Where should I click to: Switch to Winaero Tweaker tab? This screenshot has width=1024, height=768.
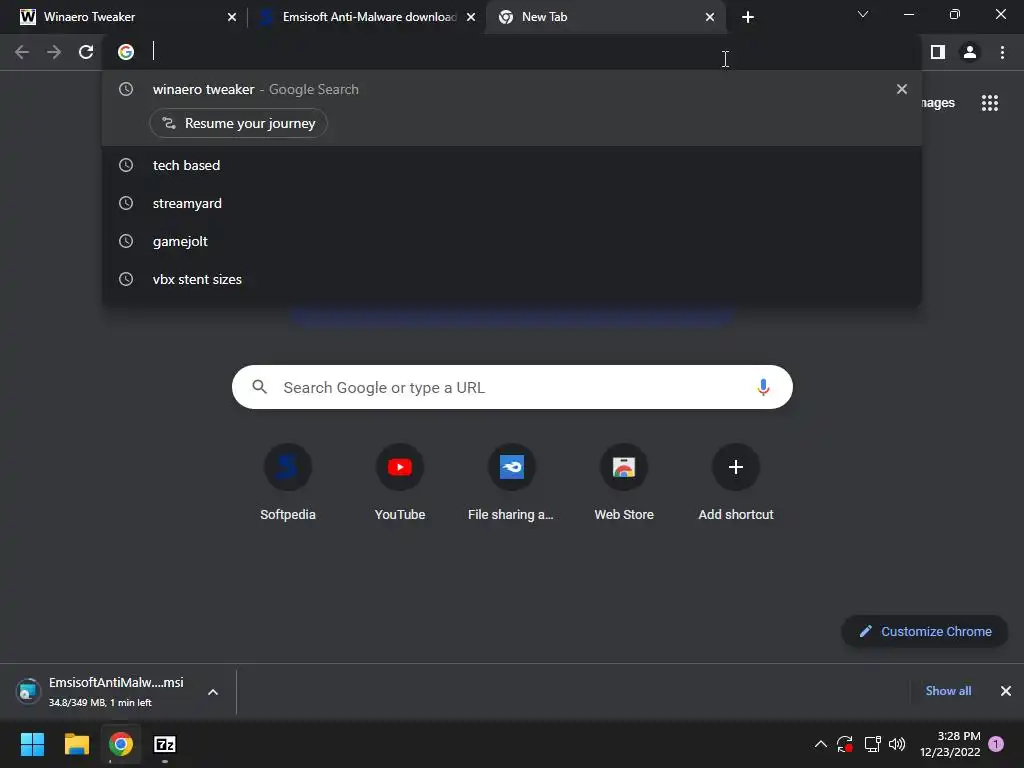(124, 17)
